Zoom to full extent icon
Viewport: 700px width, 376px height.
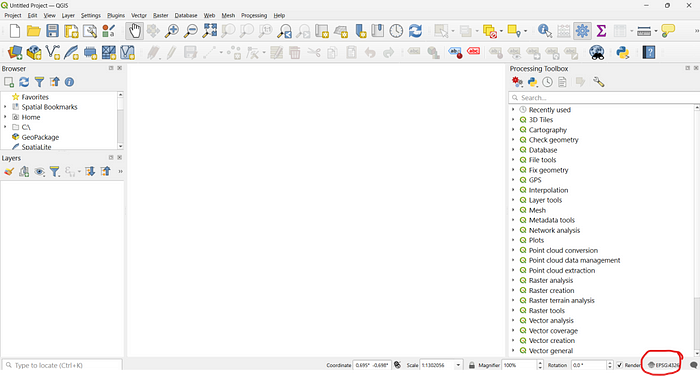209,31
